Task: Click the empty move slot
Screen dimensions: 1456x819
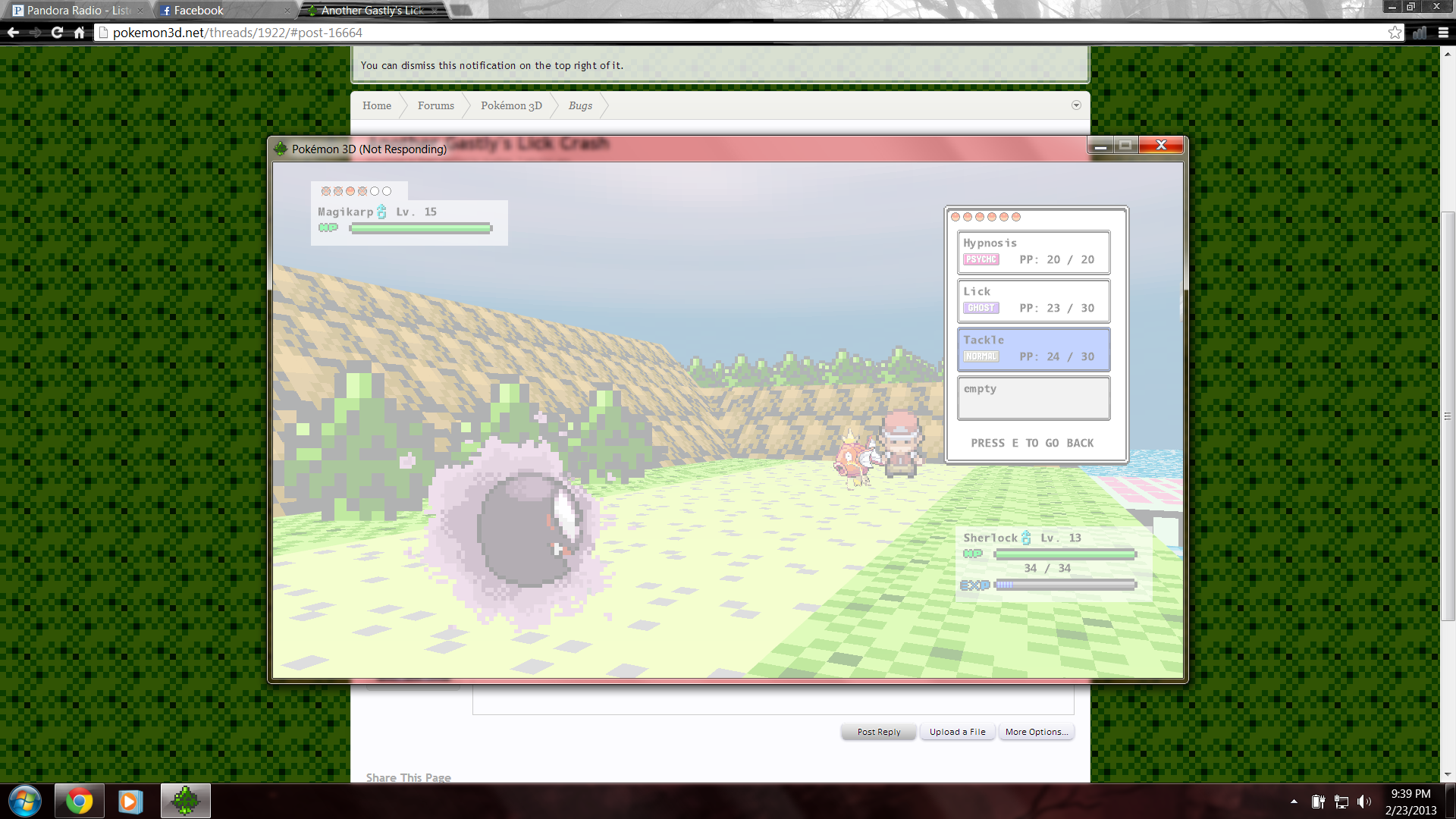Action: tap(1034, 397)
